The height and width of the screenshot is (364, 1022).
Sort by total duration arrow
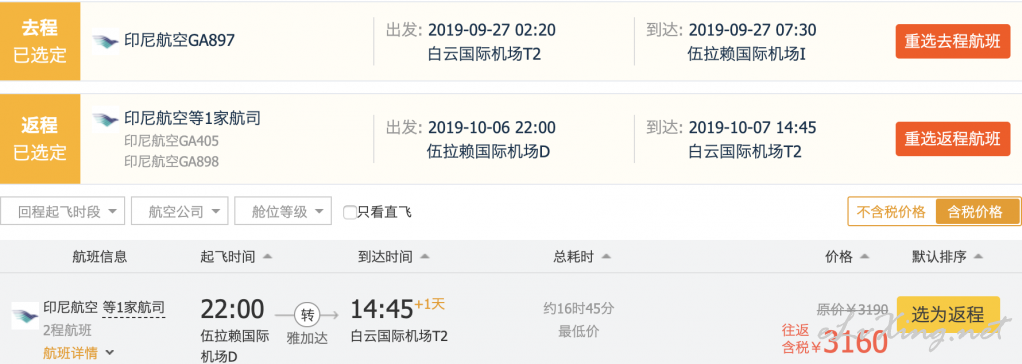(606, 256)
